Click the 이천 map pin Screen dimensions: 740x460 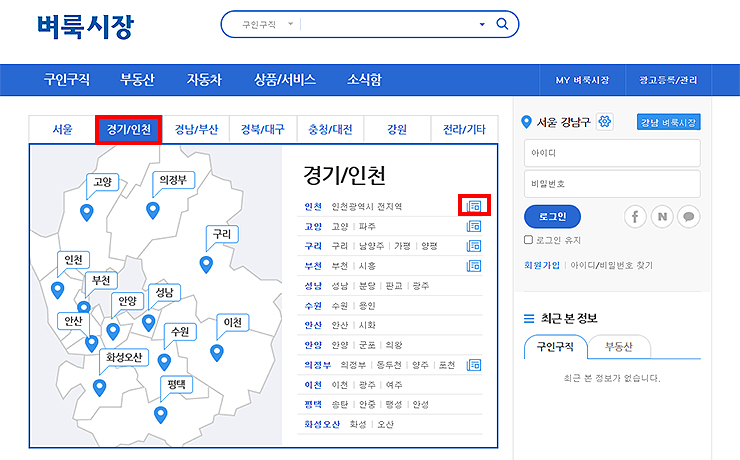click(217, 352)
